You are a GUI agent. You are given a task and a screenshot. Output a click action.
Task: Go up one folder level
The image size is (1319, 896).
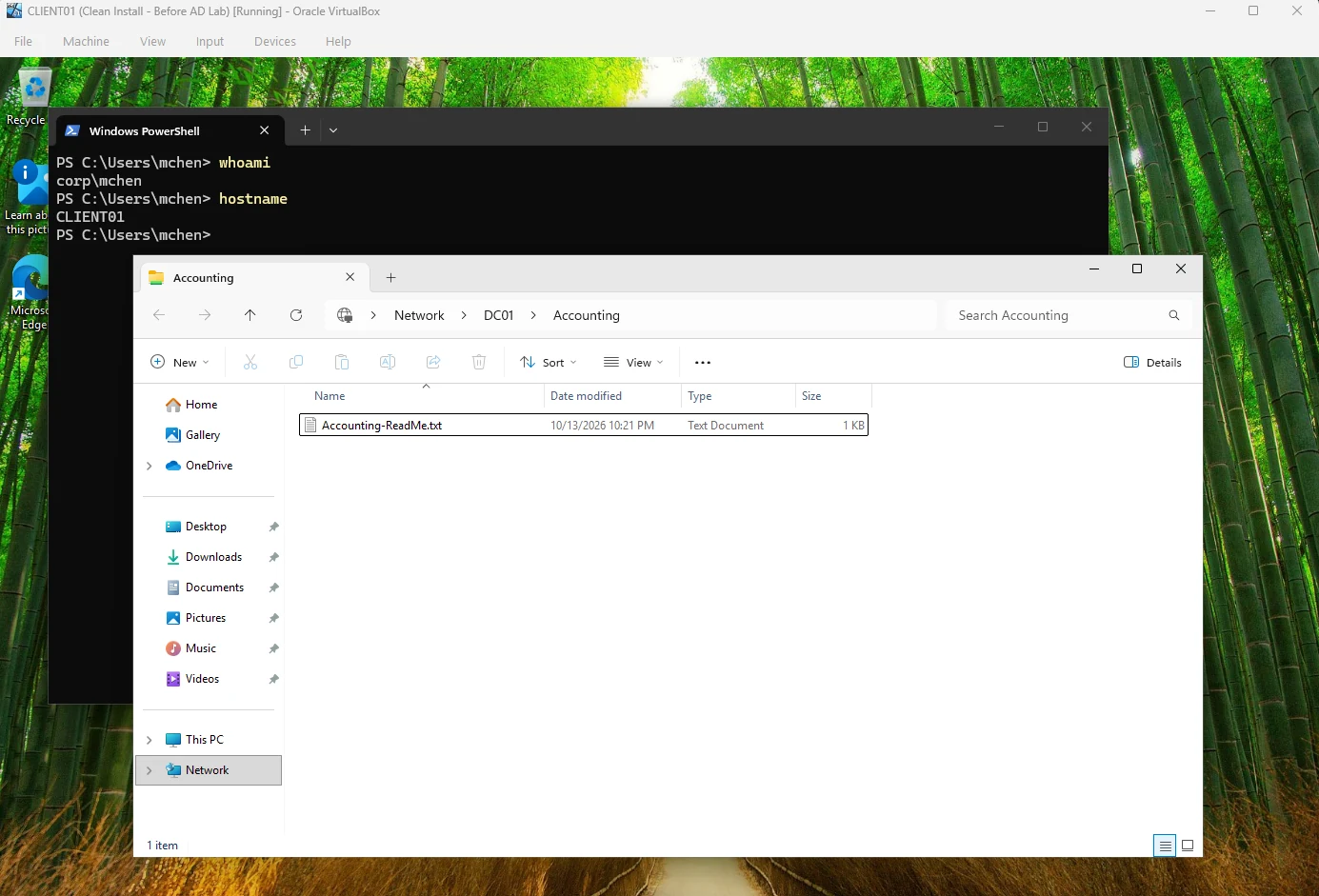[250, 315]
